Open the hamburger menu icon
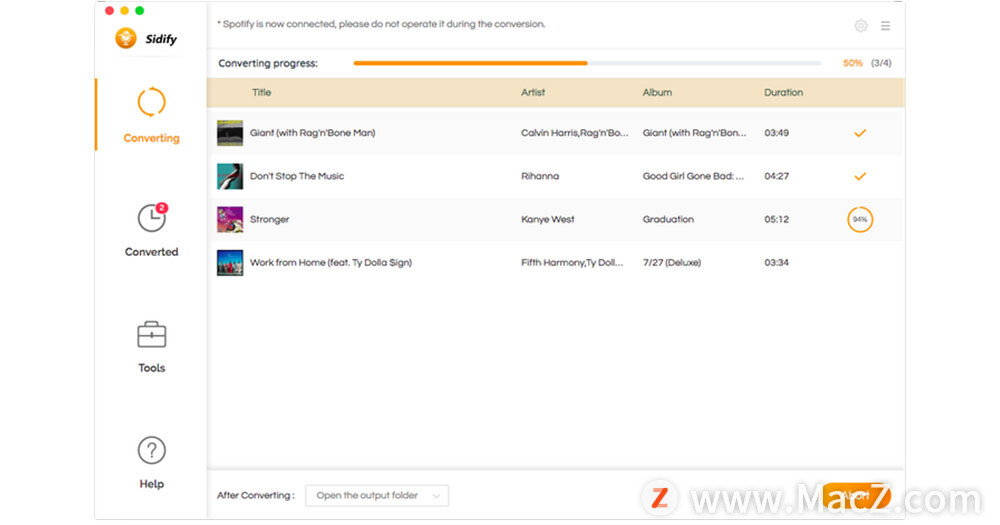 click(x=885, y=26)
